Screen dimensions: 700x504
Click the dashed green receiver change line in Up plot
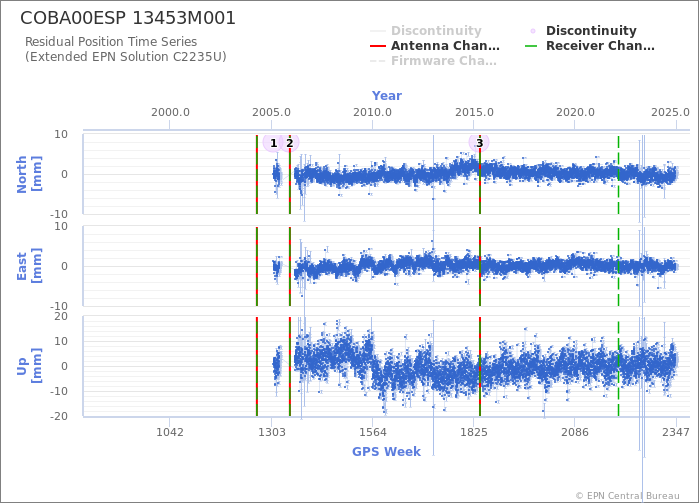[618, 367]
